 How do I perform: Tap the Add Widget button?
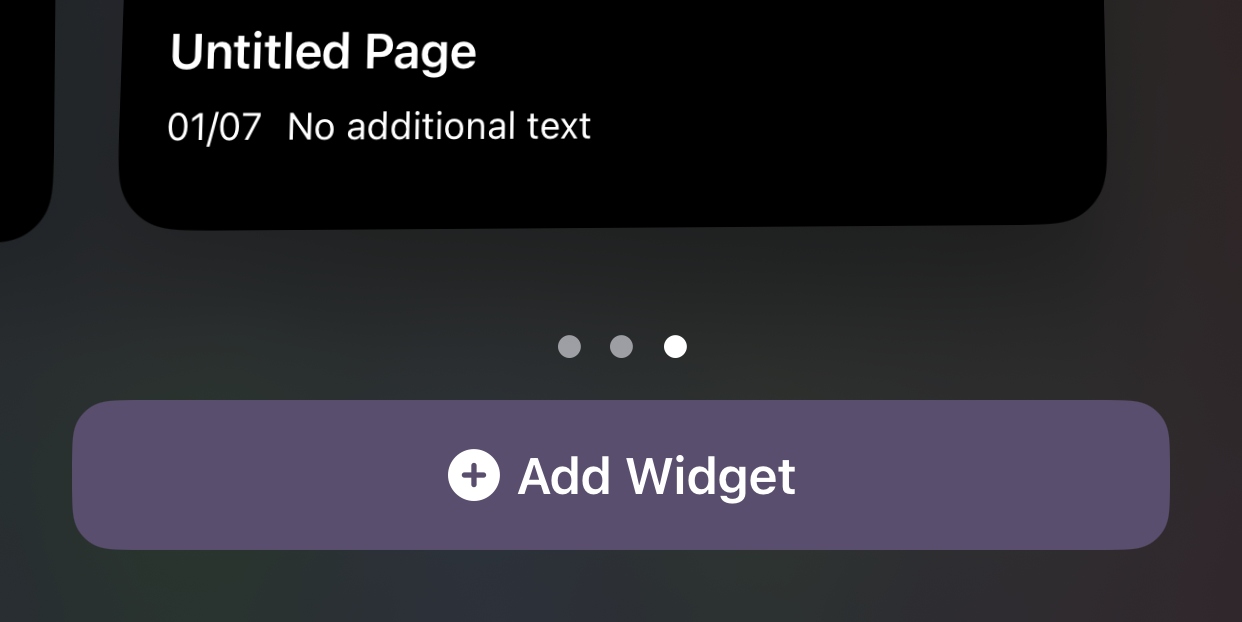point(620,475)
